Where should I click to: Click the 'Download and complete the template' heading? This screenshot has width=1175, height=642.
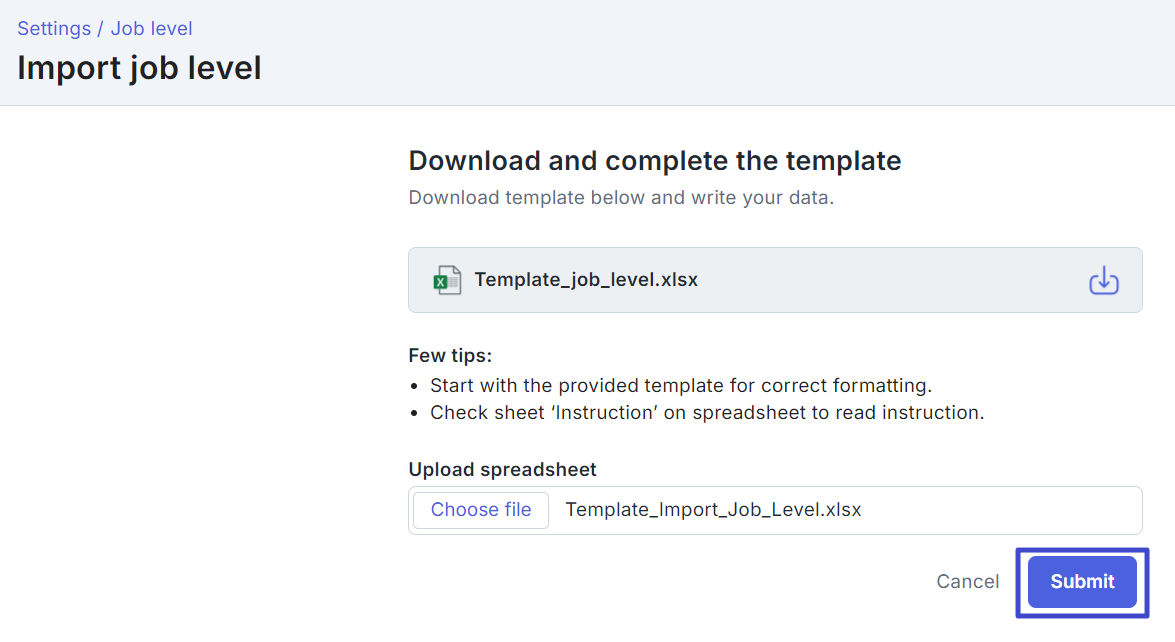point(654,161)
